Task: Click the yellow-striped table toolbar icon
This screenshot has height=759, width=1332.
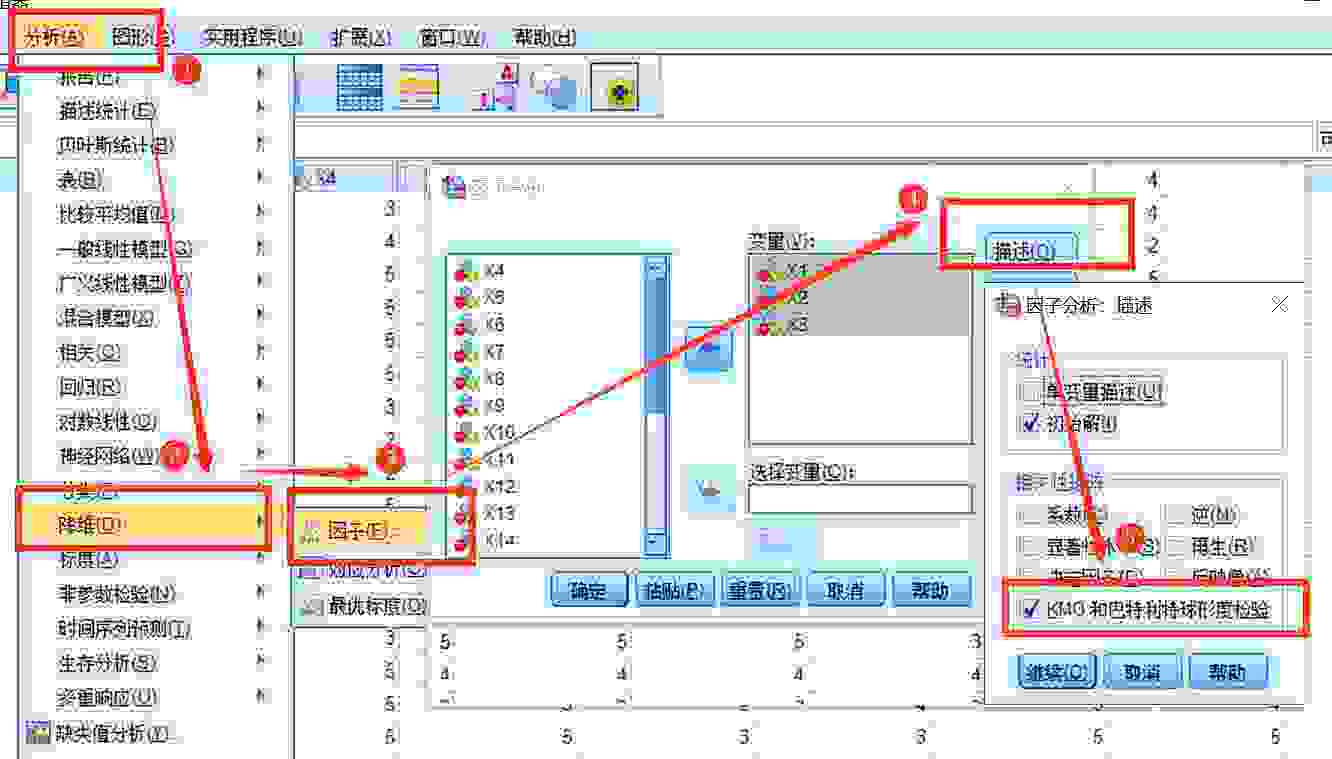Action: point(420,87)
